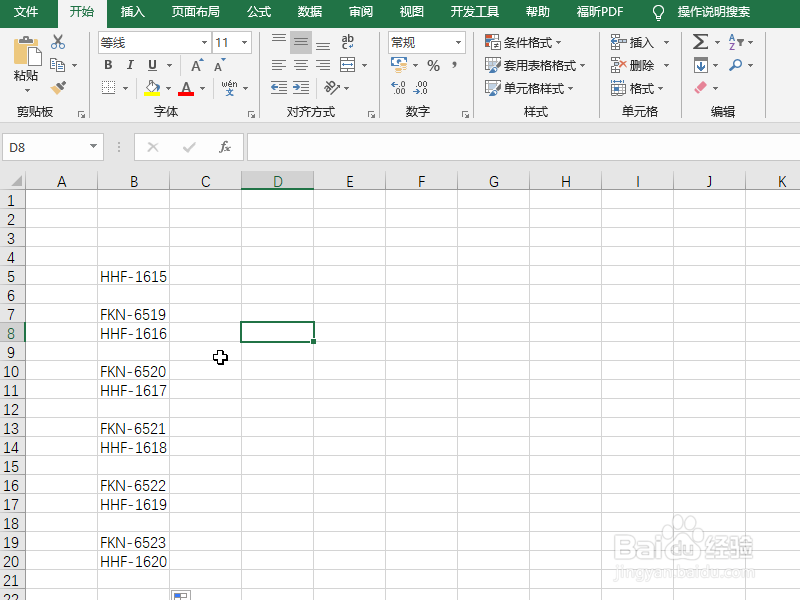Increase decimal places
800x600 pixels.
tap(398, 88)
